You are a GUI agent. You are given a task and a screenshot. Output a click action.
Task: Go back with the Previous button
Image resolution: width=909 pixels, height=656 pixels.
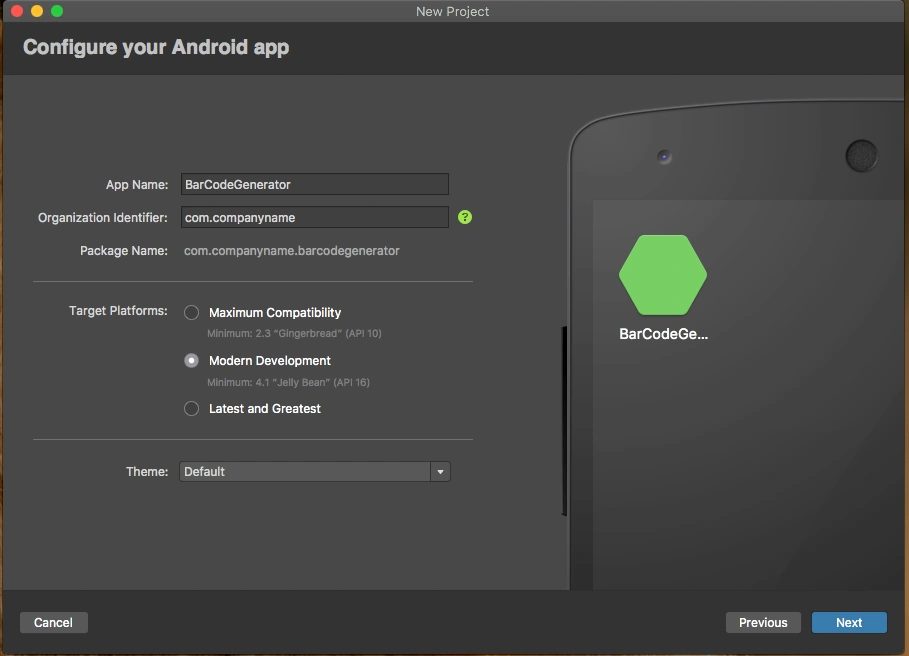763,622
